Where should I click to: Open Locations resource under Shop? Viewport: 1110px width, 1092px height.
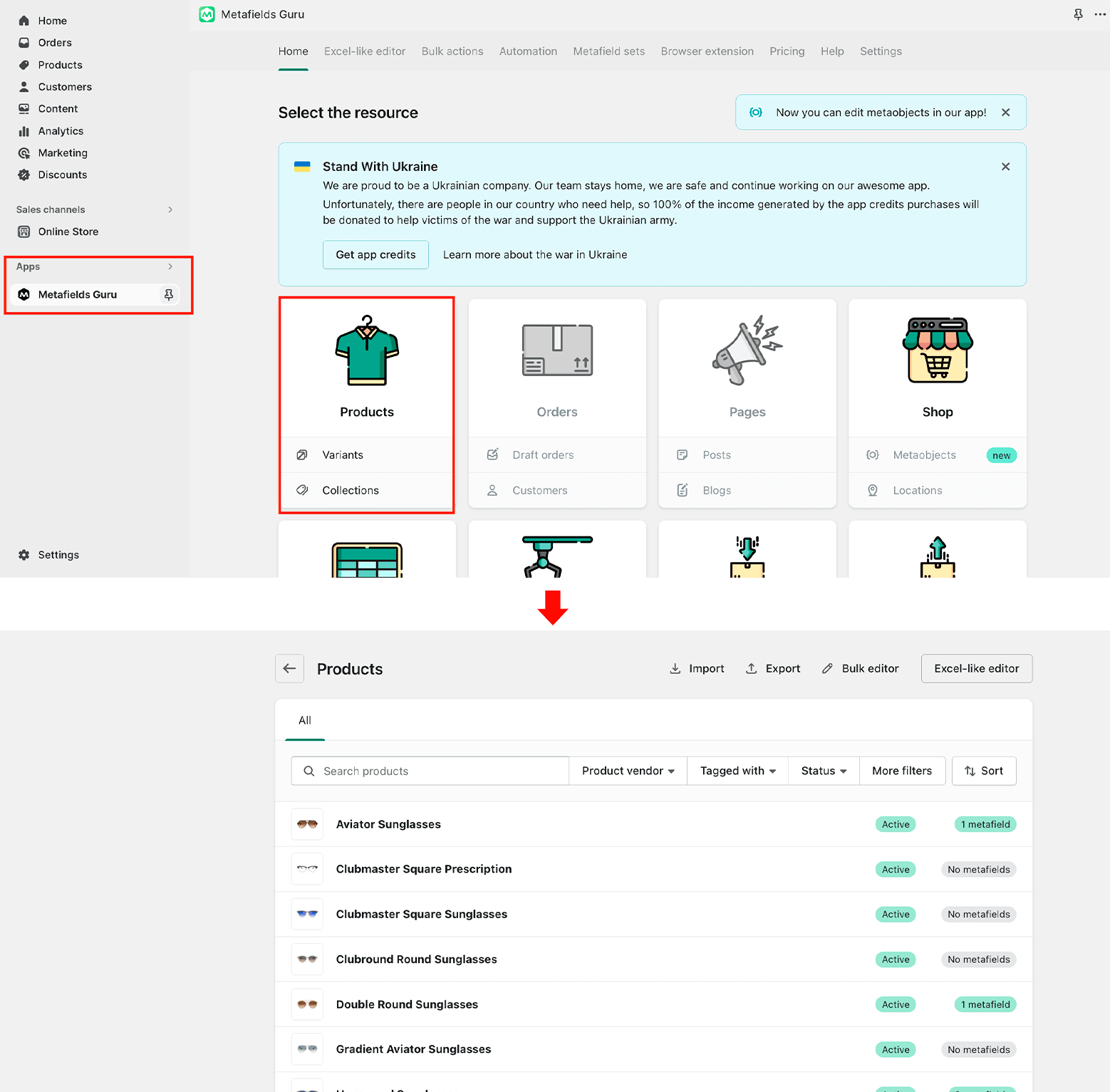click(938, 491)
